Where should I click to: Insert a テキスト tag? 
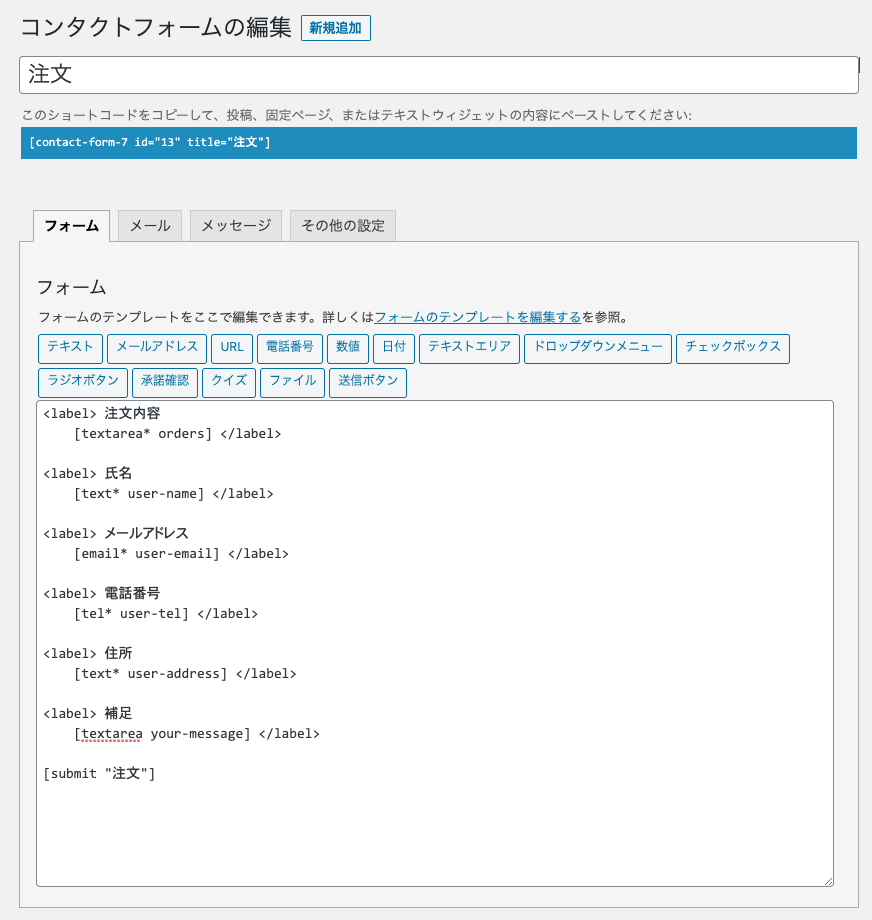tap(70, 349)
